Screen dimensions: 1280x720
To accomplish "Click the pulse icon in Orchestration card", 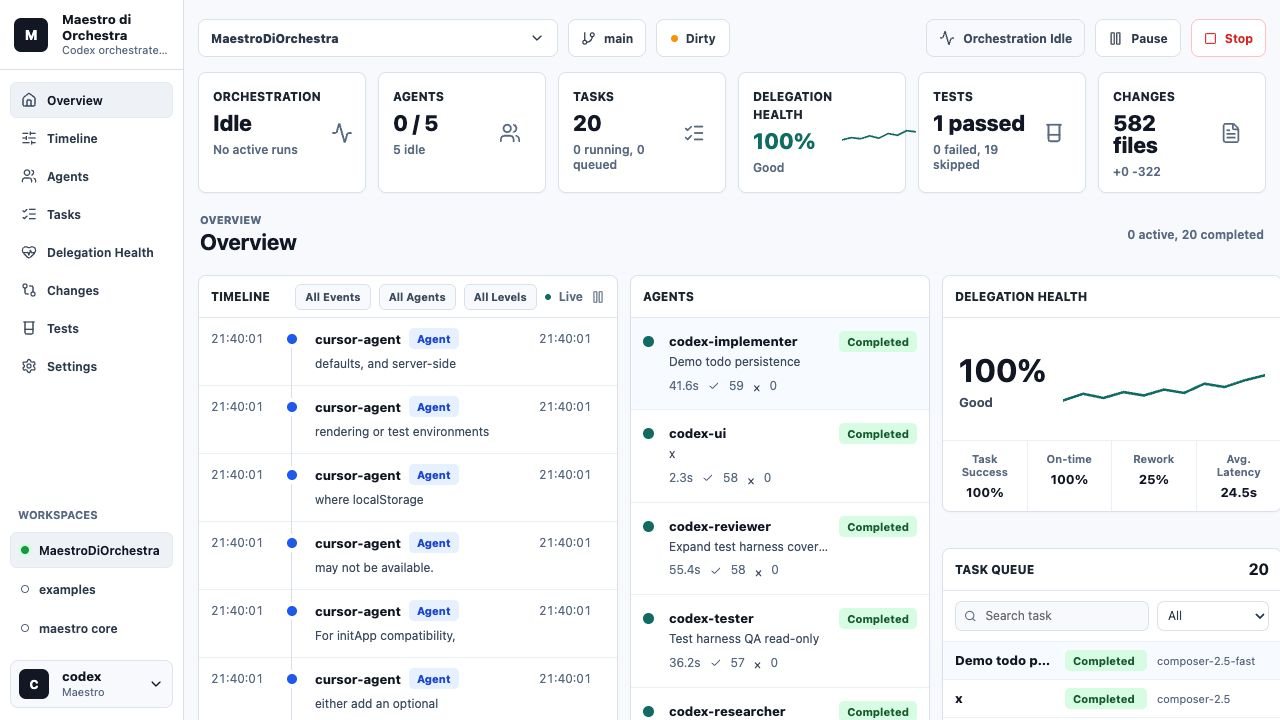I will 342,133.
